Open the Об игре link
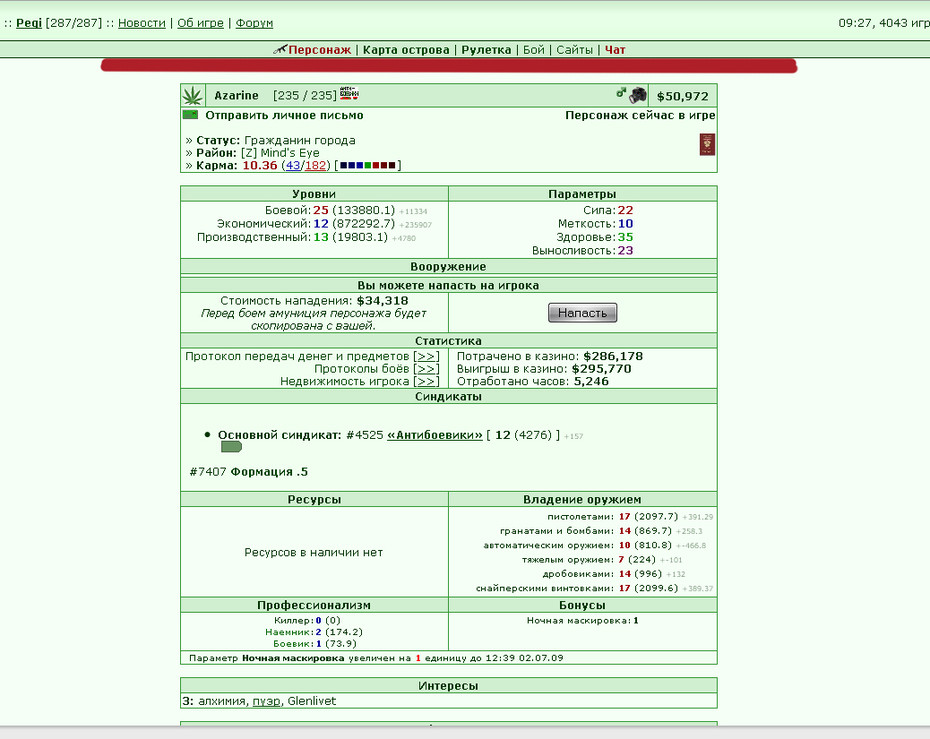 click(200, 23)
